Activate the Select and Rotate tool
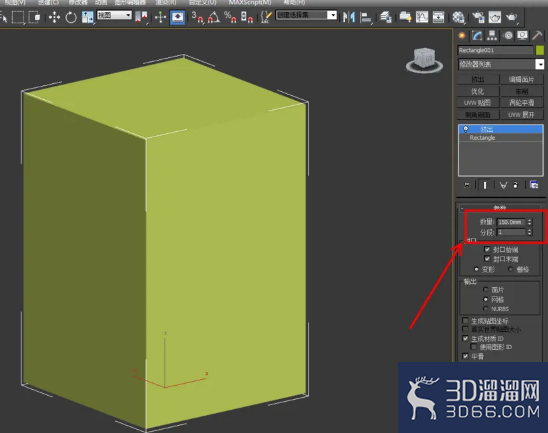The image size is (548, 433). click(71, 17)
